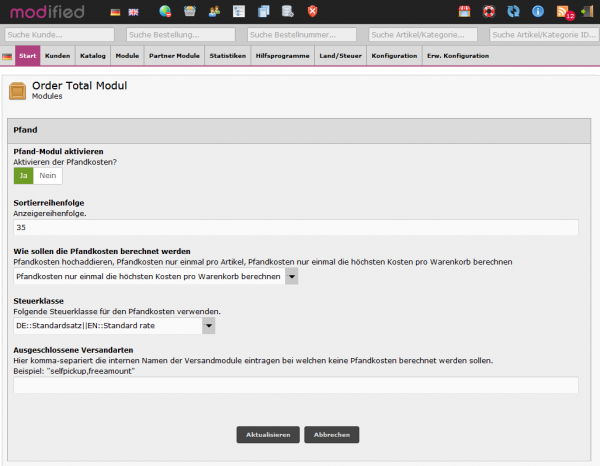The image size is (600, 466).
Task: Click the customers (people) icon in top bar
Action: [214, 12]
